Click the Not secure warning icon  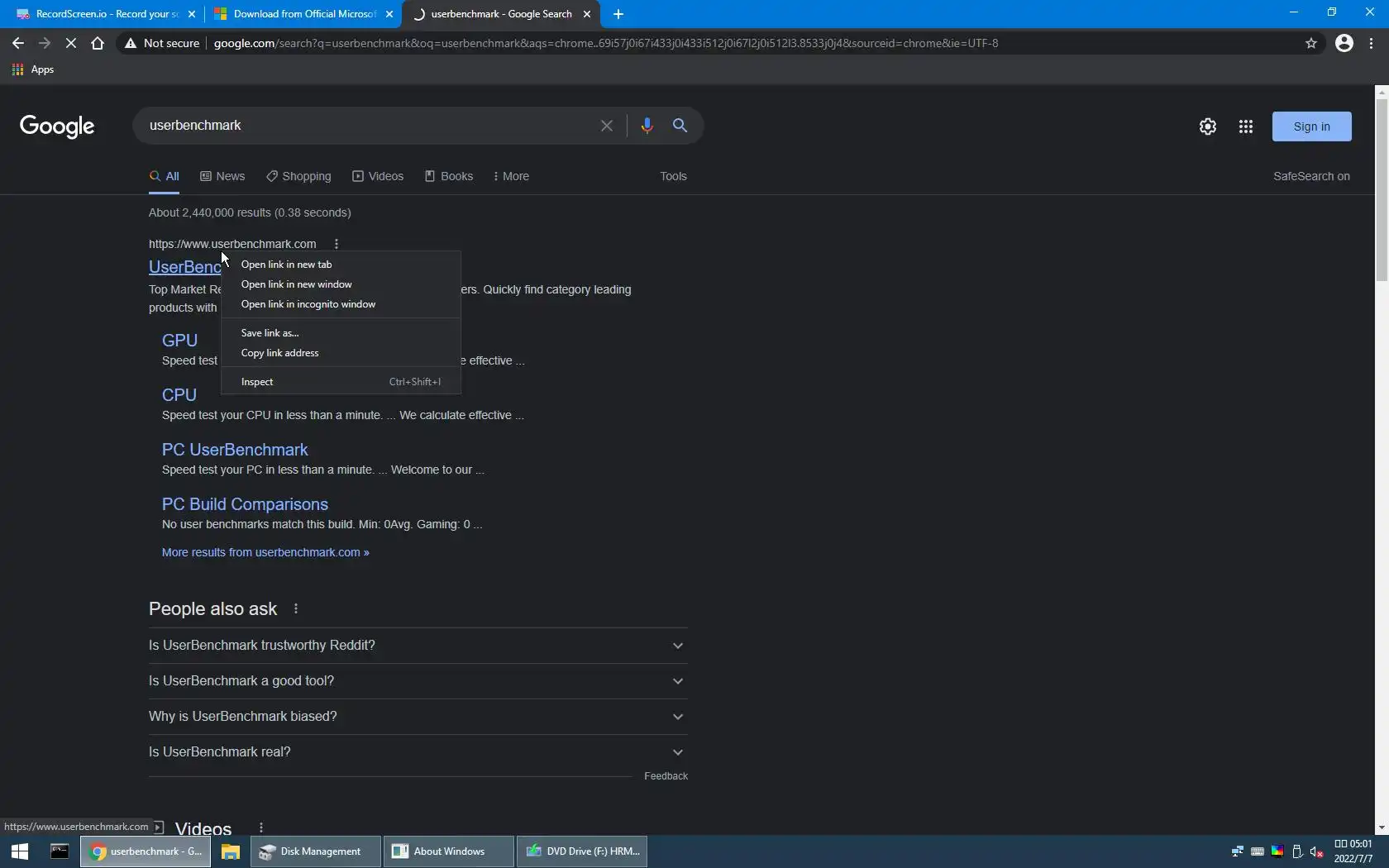point(131,43)
